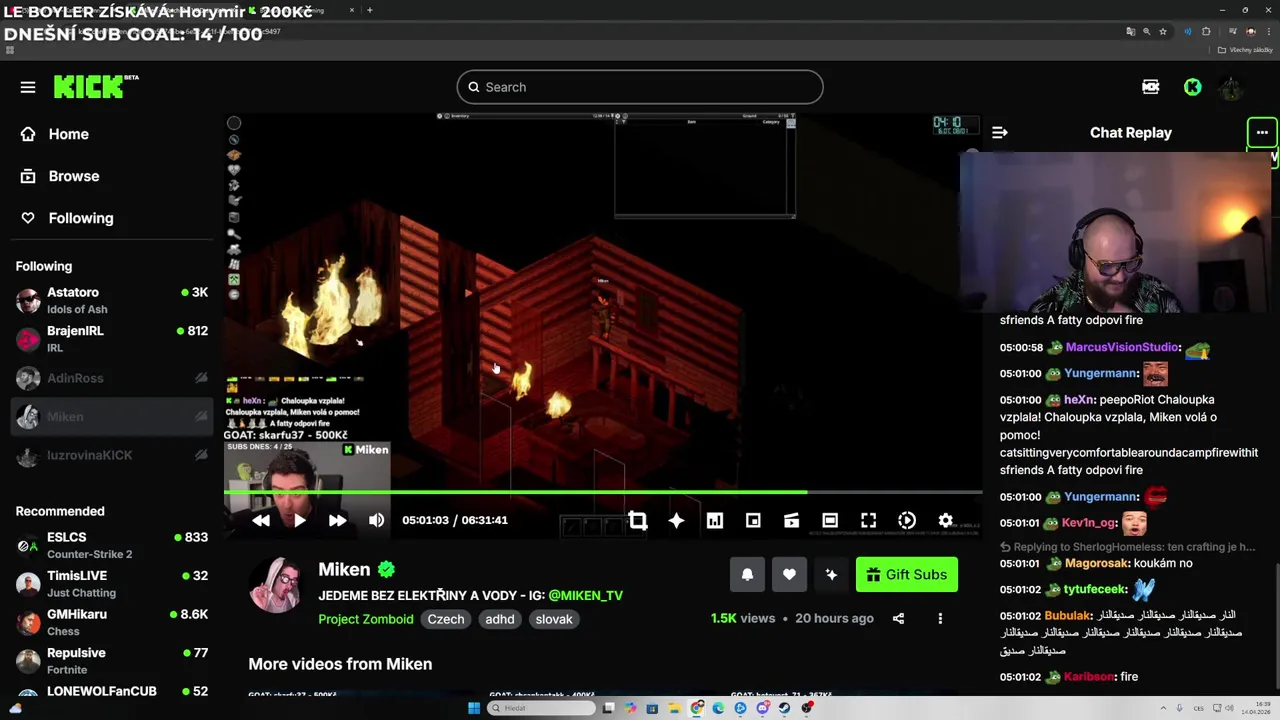
Task: Open the user profile avatar menu
Action: point(1231,87)
